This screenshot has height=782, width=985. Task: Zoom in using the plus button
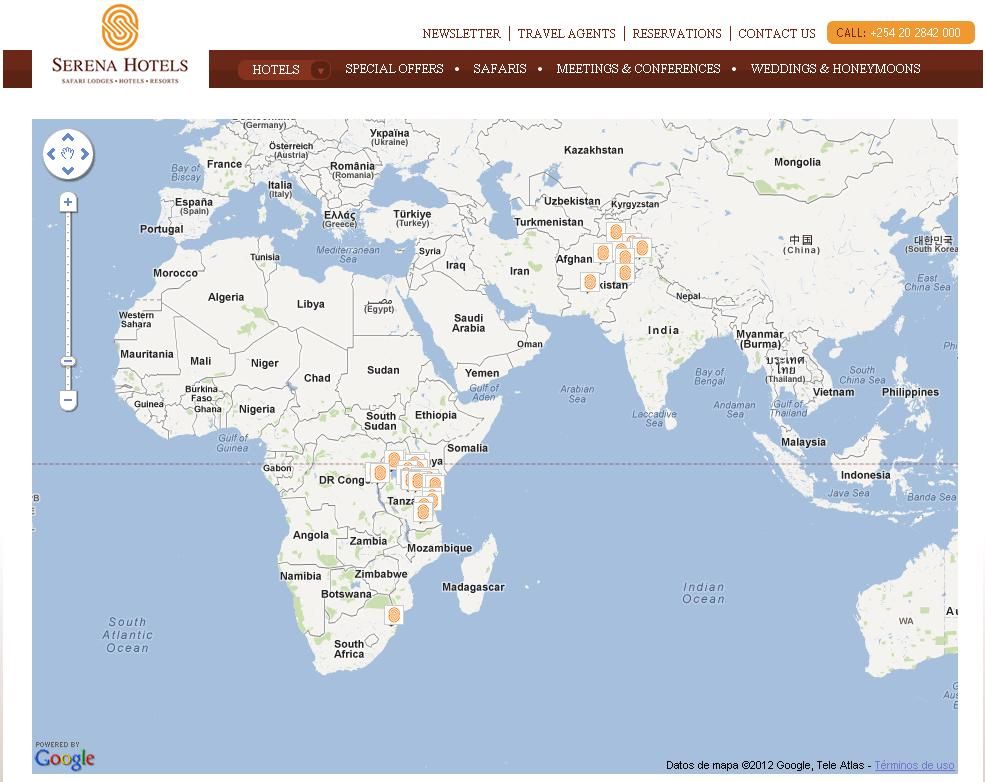click(68, 203)
